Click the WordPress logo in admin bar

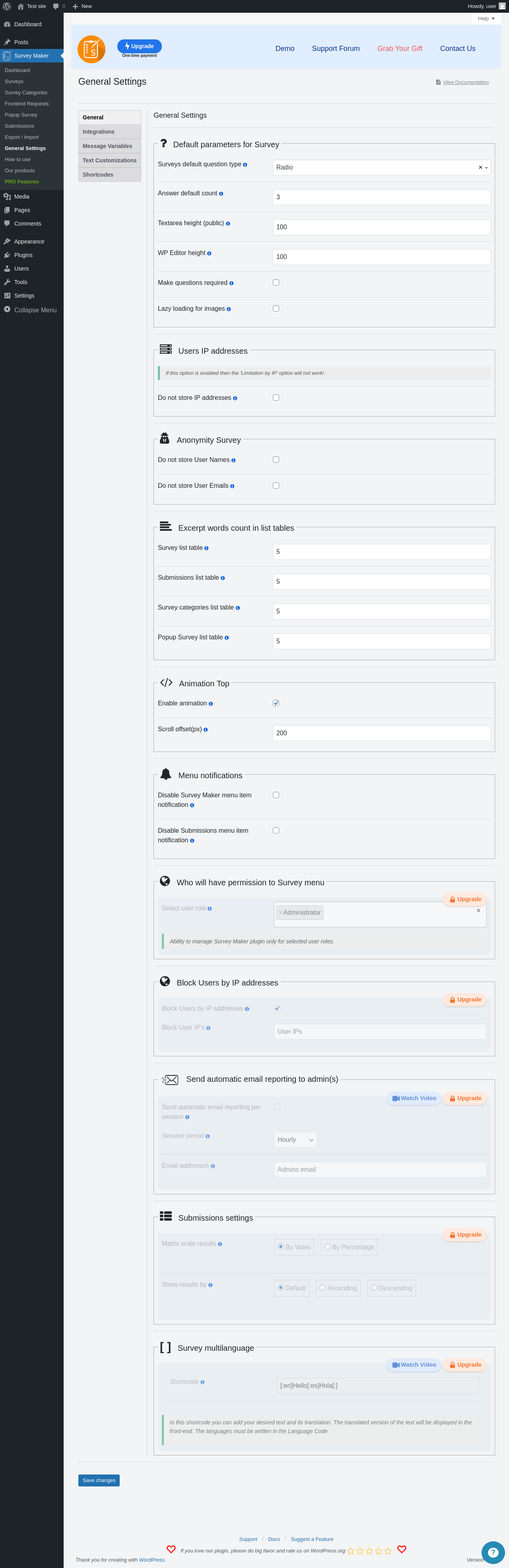(7, 6)
